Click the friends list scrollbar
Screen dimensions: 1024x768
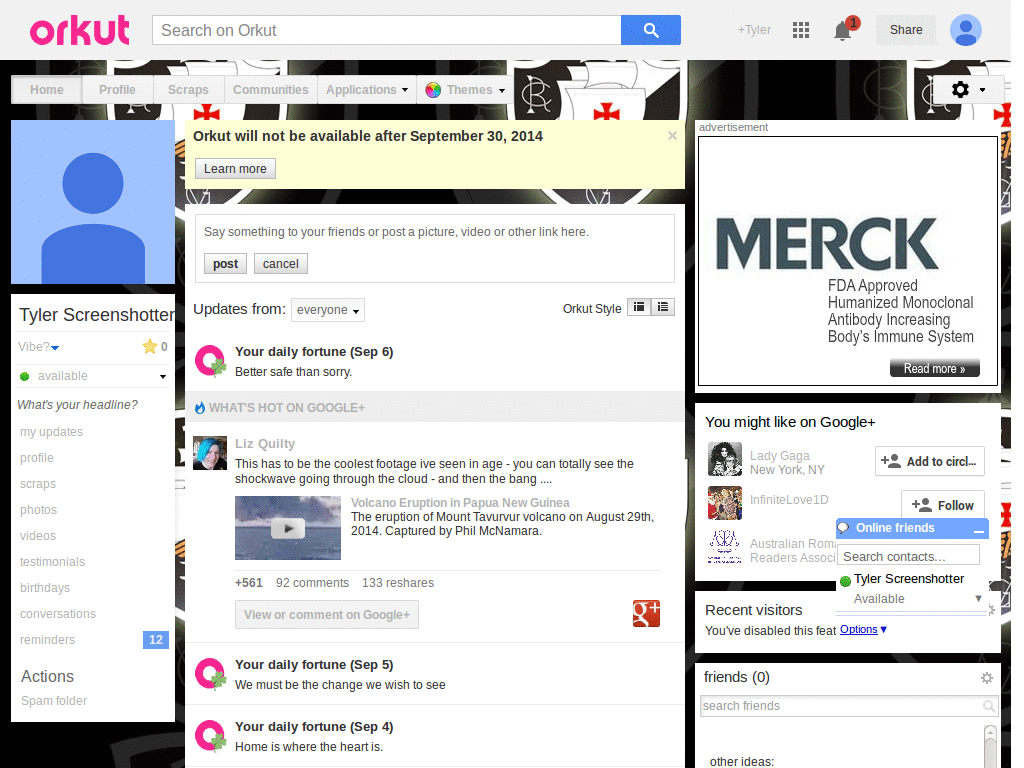pyautogui.click(x=990, y=746)
